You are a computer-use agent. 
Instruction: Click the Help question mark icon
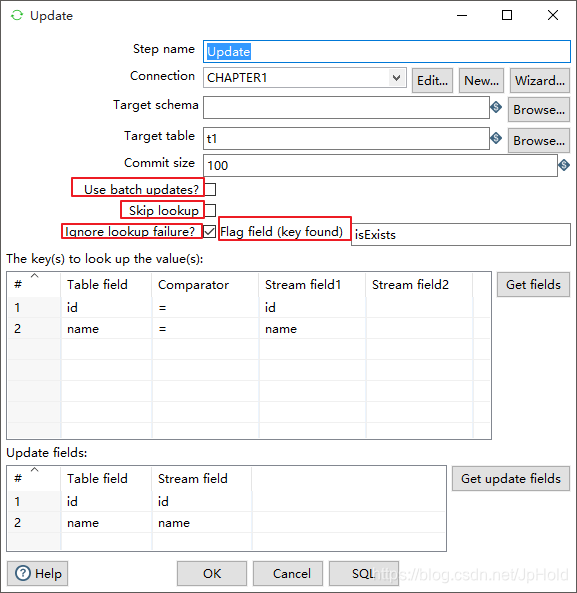tap(23, 573)
